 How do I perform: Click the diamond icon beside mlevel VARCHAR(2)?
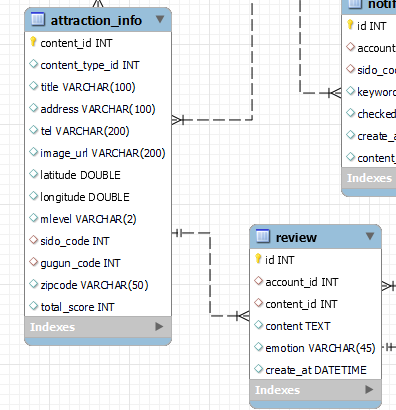33,218
